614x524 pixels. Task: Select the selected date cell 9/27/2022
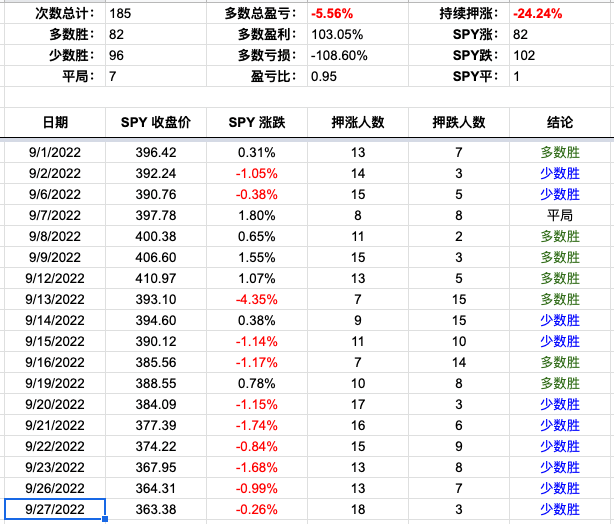pos(55,510)
